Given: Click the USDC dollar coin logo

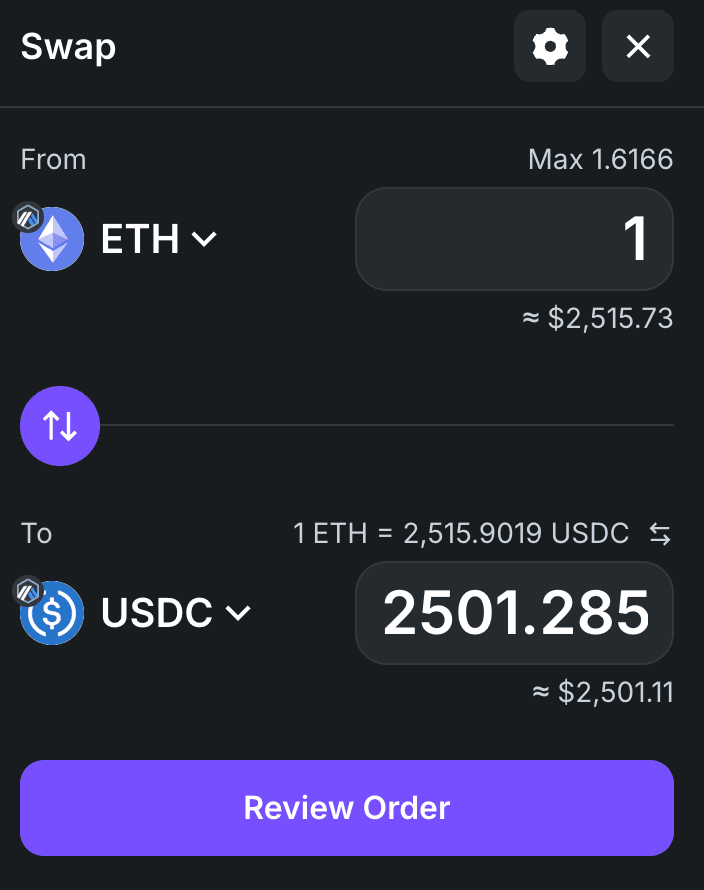Looking at the screenshot, I should coord(53,613).
